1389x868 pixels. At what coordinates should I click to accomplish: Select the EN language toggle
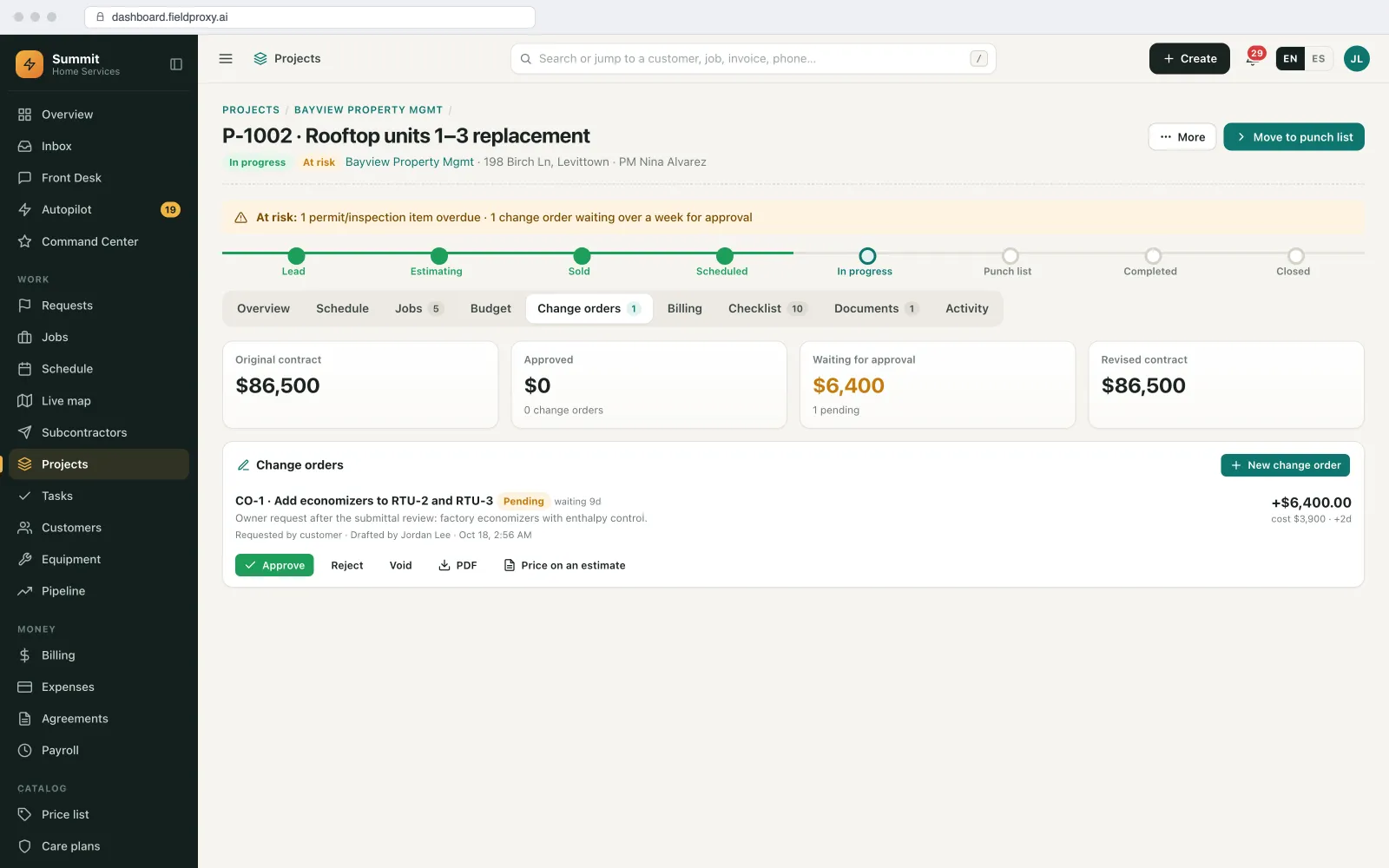click(1290, 59)
